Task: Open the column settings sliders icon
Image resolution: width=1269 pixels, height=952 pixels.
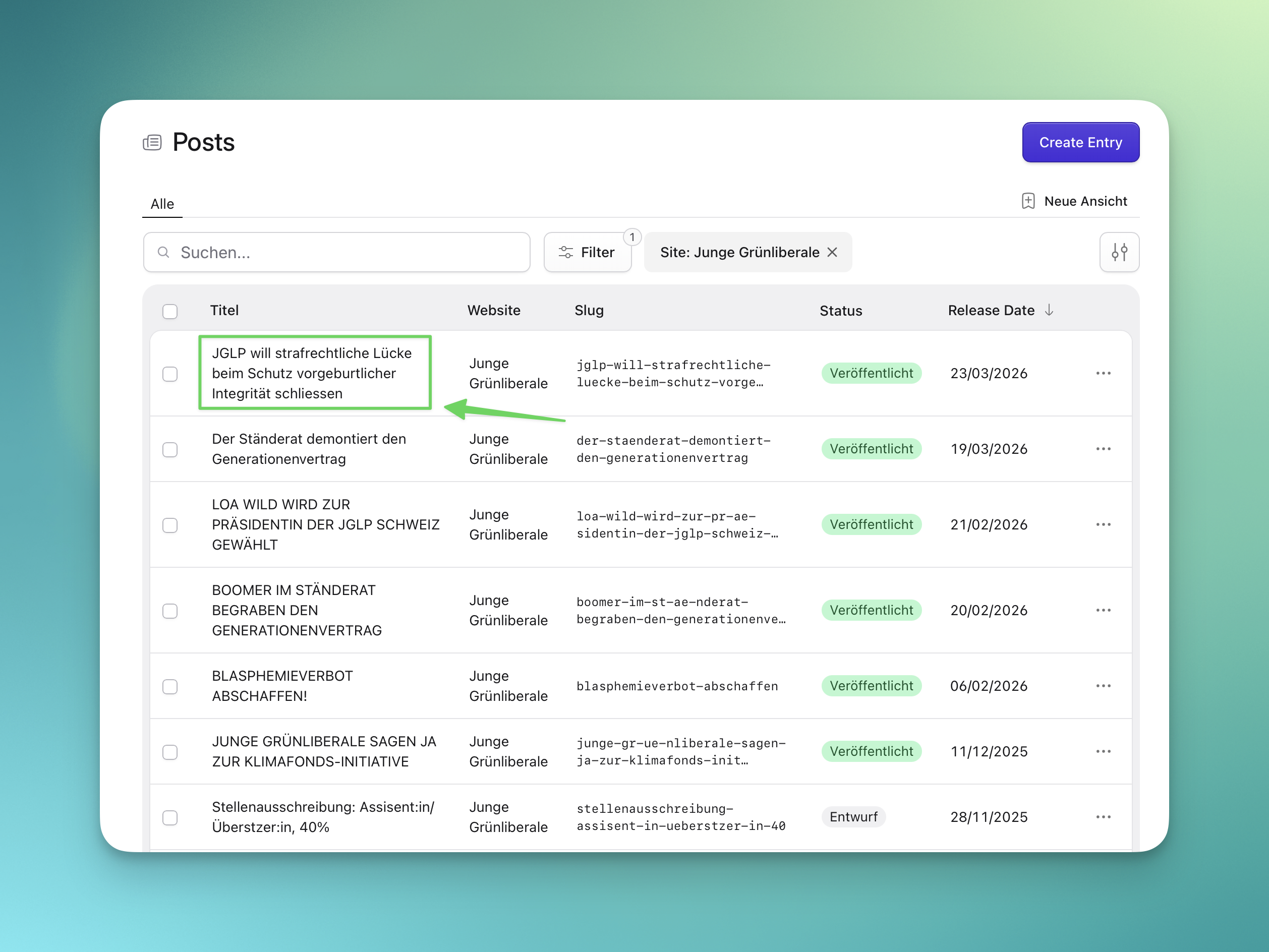Action: pos(1119,252)
